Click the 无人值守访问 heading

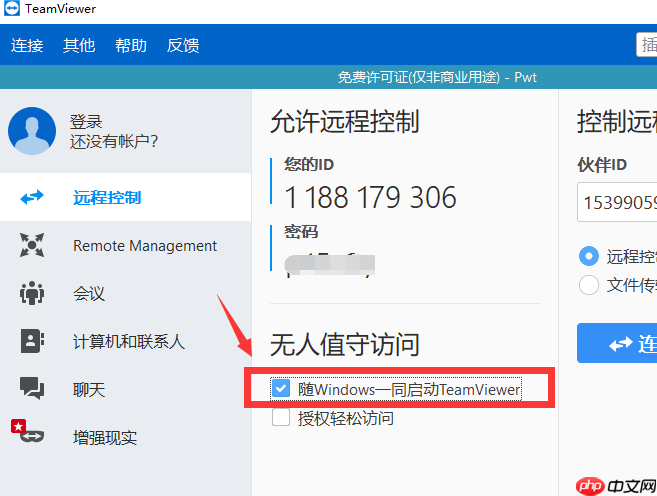(345, 344)
